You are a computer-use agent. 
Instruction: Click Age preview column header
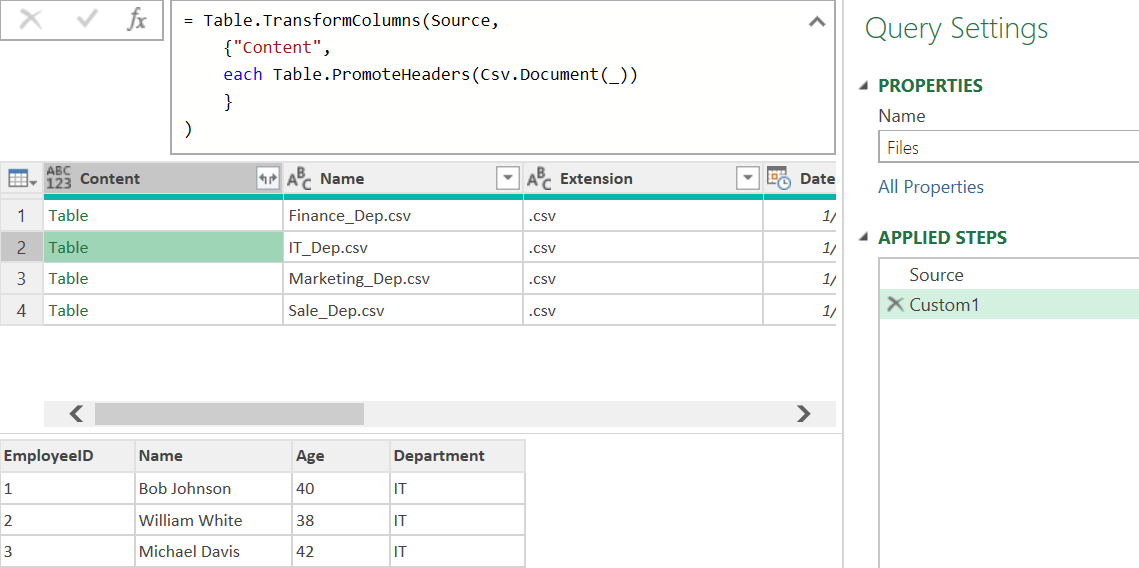point(341,455)
